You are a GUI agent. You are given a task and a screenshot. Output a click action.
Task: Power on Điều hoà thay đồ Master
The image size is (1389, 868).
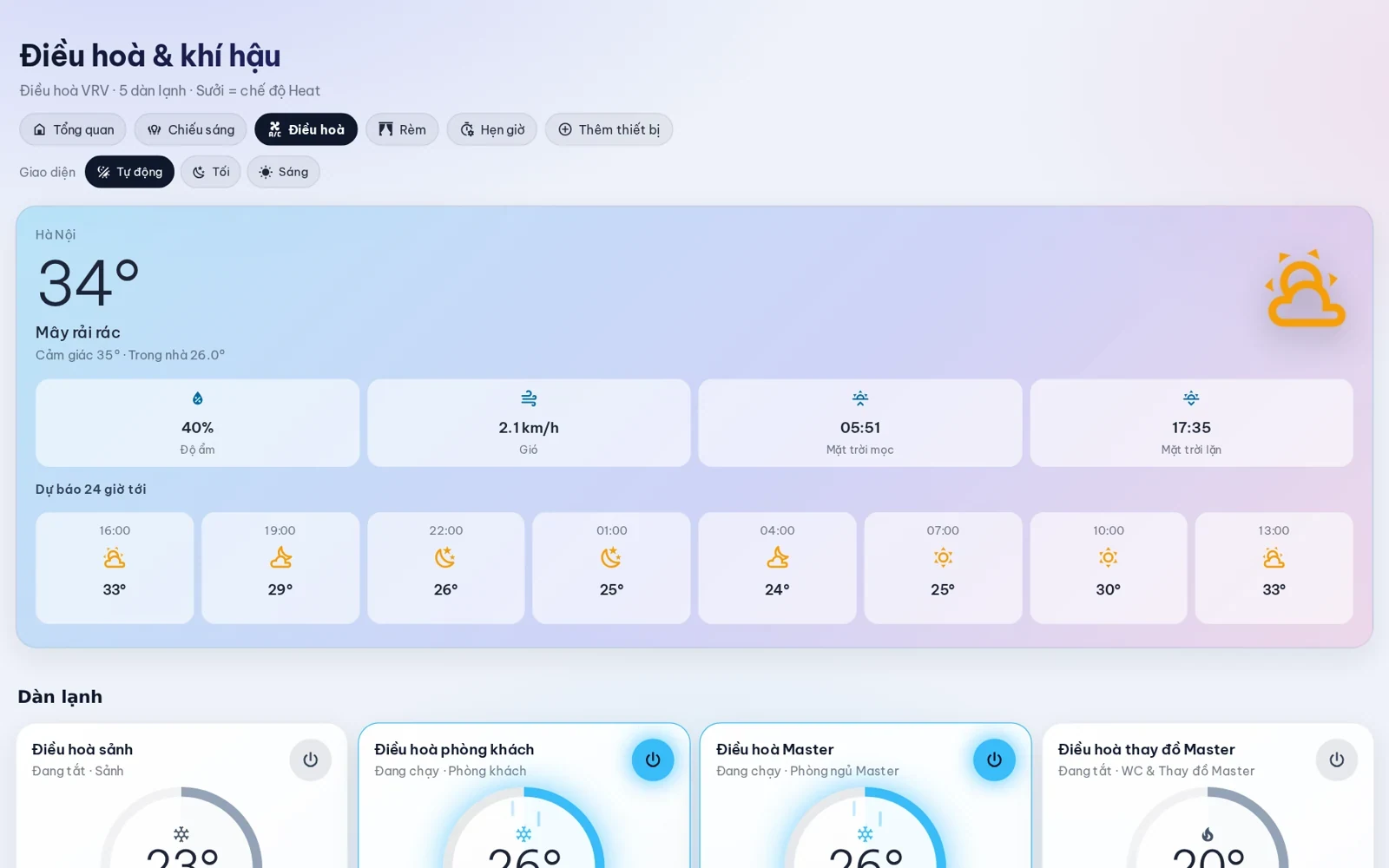coord(1336,759)
